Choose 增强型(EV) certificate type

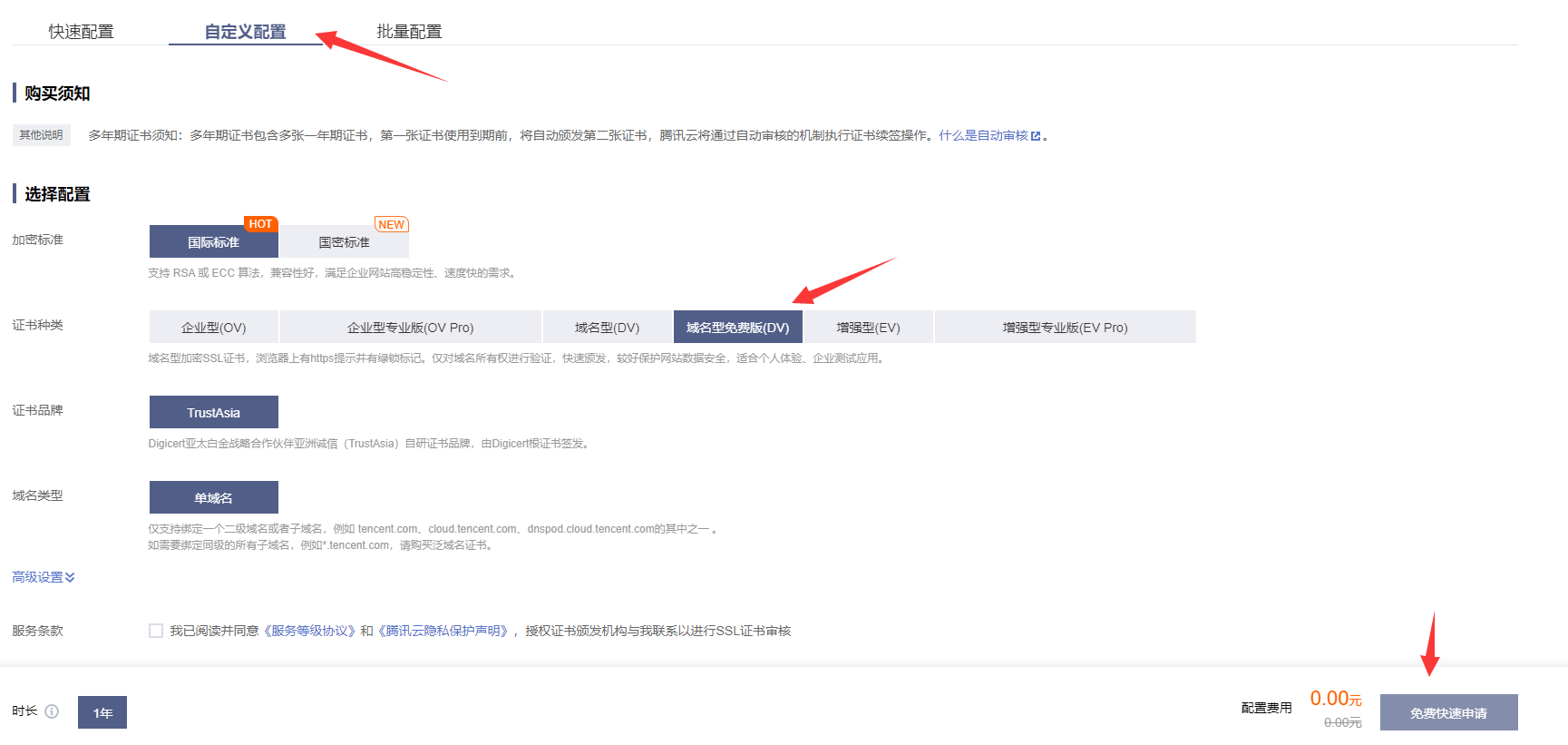click(x=869, y=327)
